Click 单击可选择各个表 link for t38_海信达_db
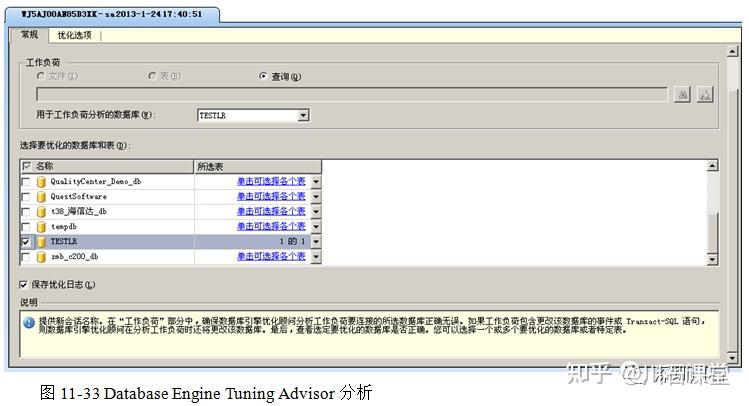Viewport: 749px width, 406px height. point(271,212)
